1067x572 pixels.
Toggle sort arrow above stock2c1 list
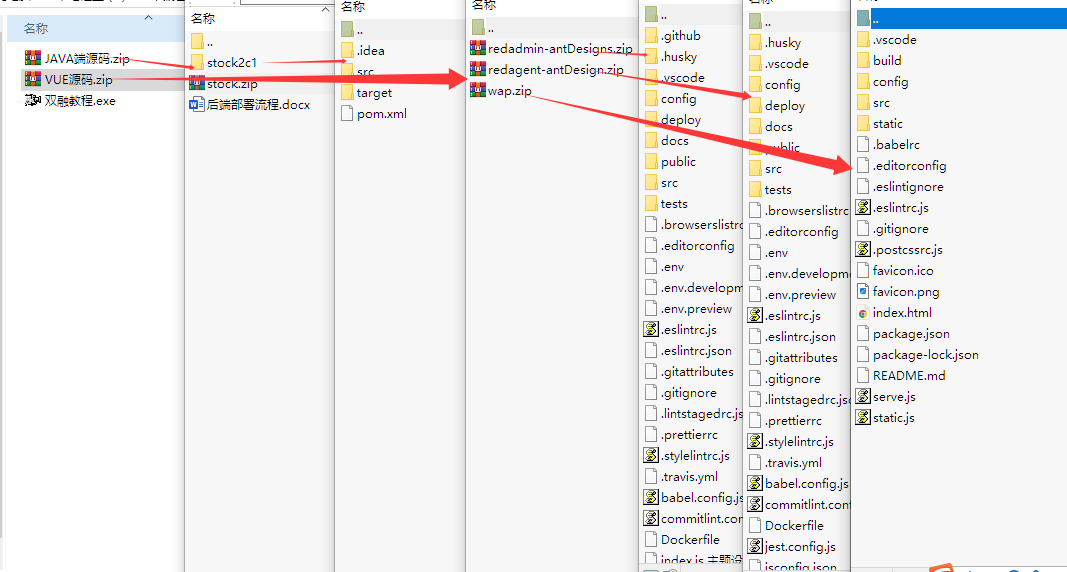pos(325,10)
